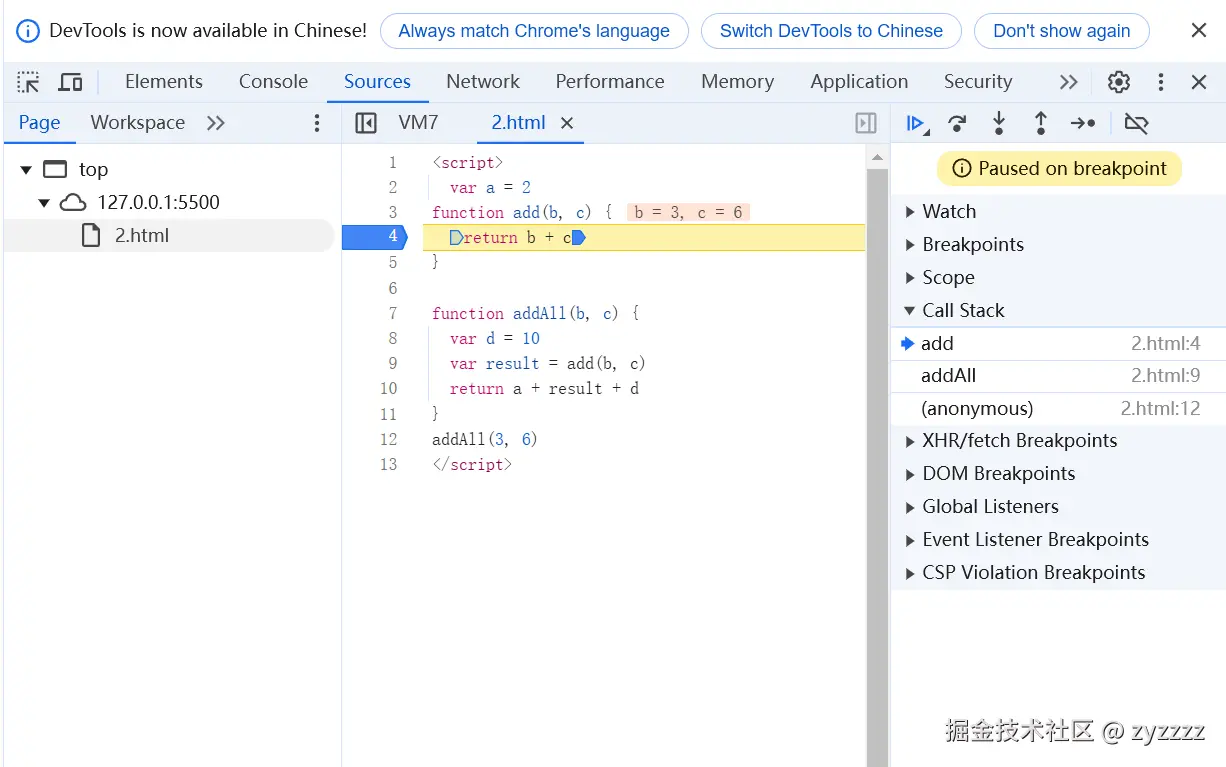Activate the inspect element picker icon
Screen dimensions: 1226x767
29,82
